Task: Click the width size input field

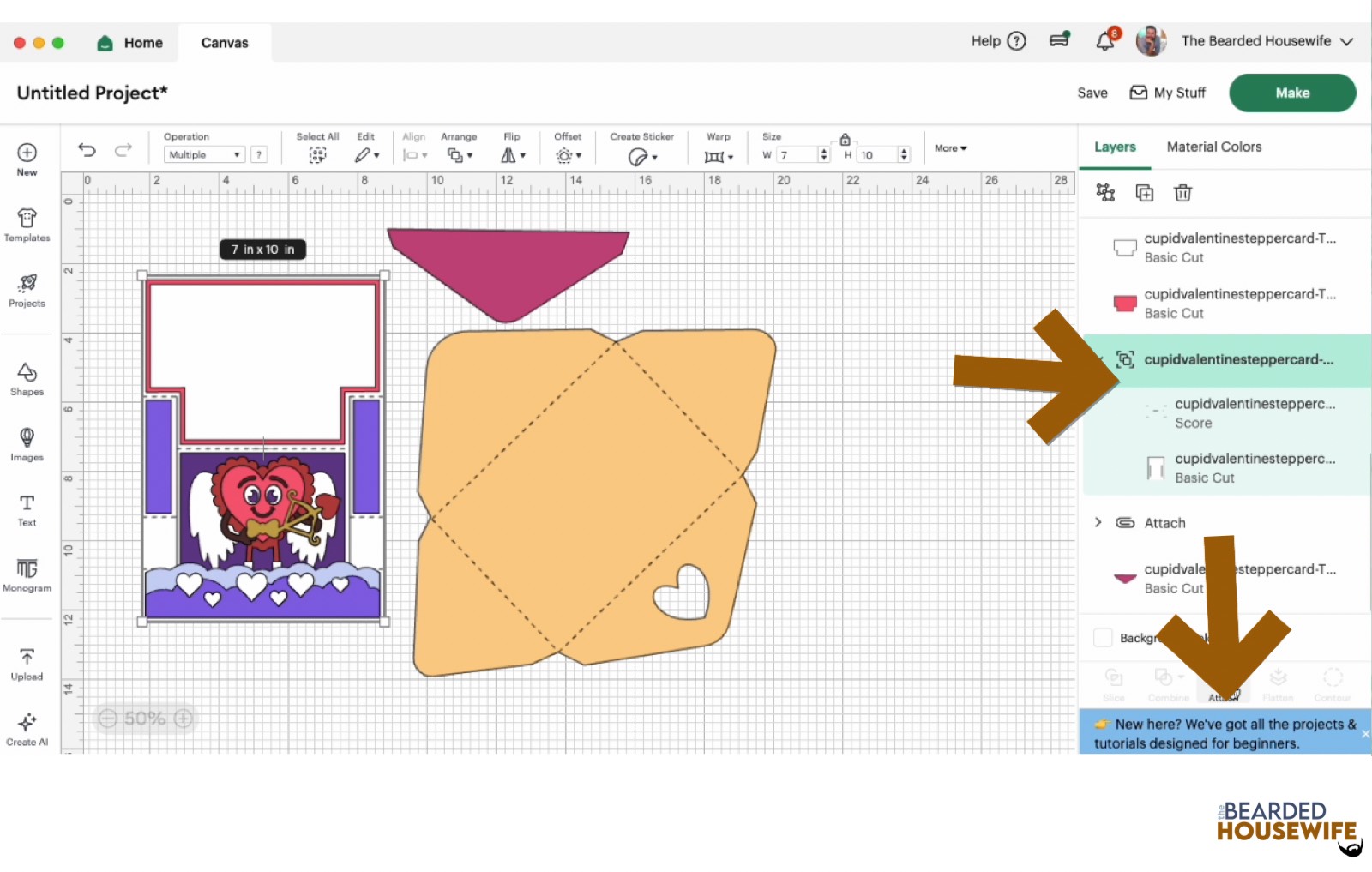Action: click(796, 155)
